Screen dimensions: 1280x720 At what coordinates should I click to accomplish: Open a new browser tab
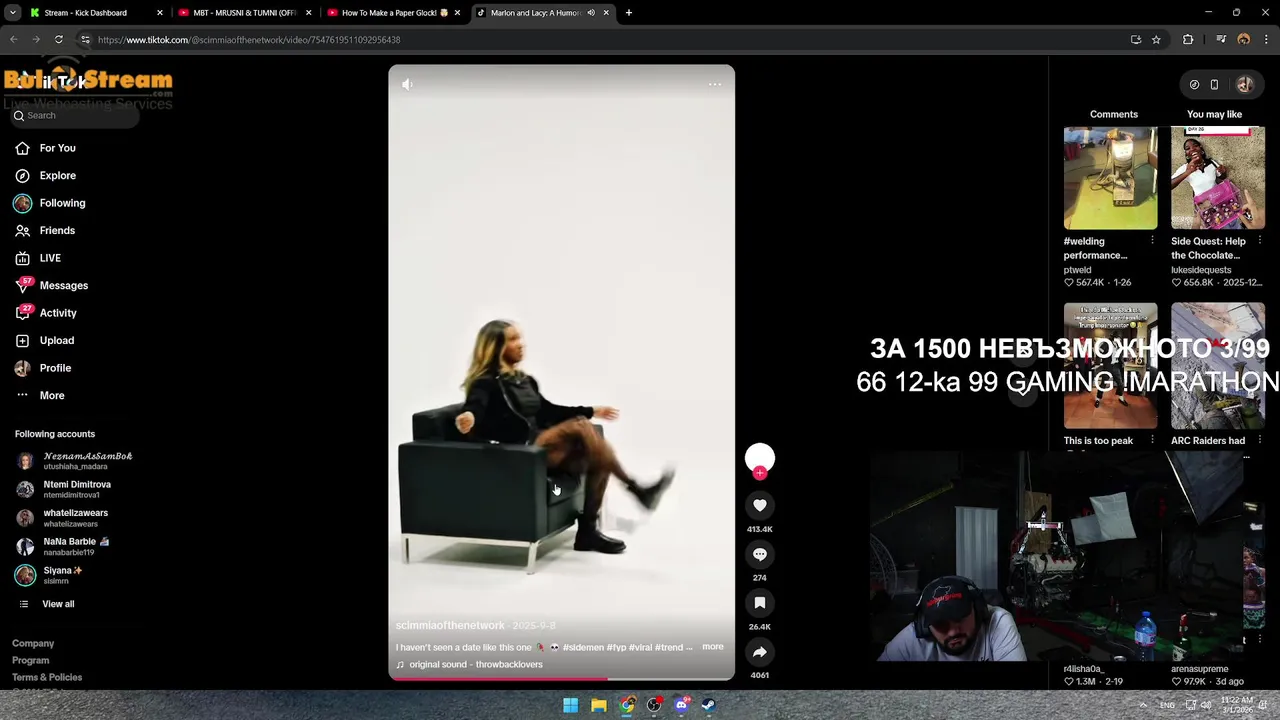click(x=628, y=13)
